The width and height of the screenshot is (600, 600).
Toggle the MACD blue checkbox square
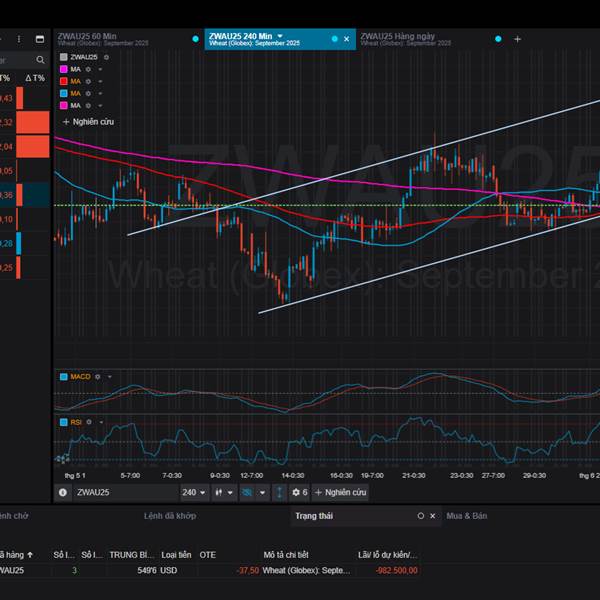[64, 377]
